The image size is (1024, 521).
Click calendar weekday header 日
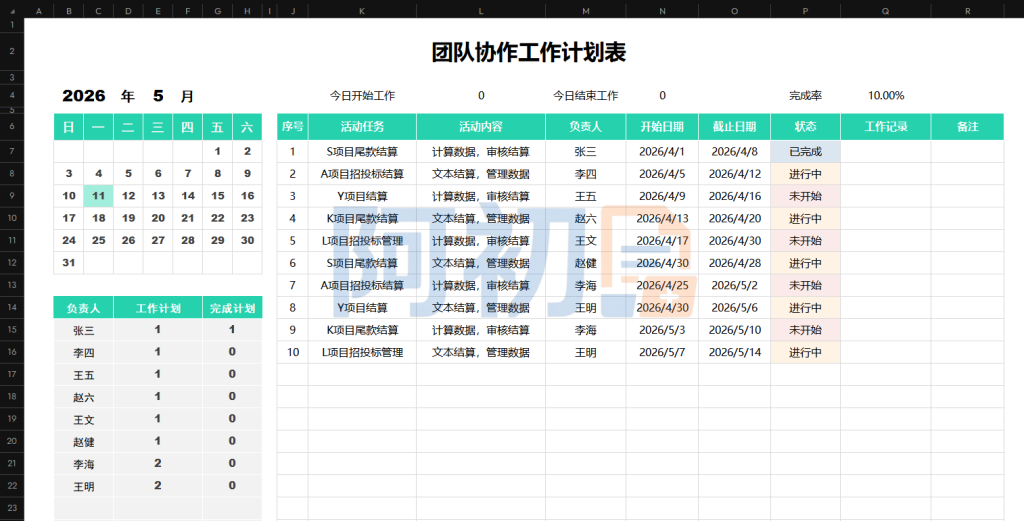[x=69, y=127]
